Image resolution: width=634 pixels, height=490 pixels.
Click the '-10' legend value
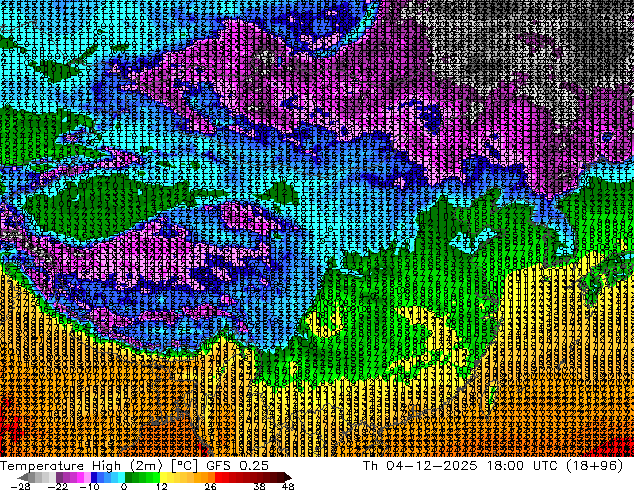point(89,486)
